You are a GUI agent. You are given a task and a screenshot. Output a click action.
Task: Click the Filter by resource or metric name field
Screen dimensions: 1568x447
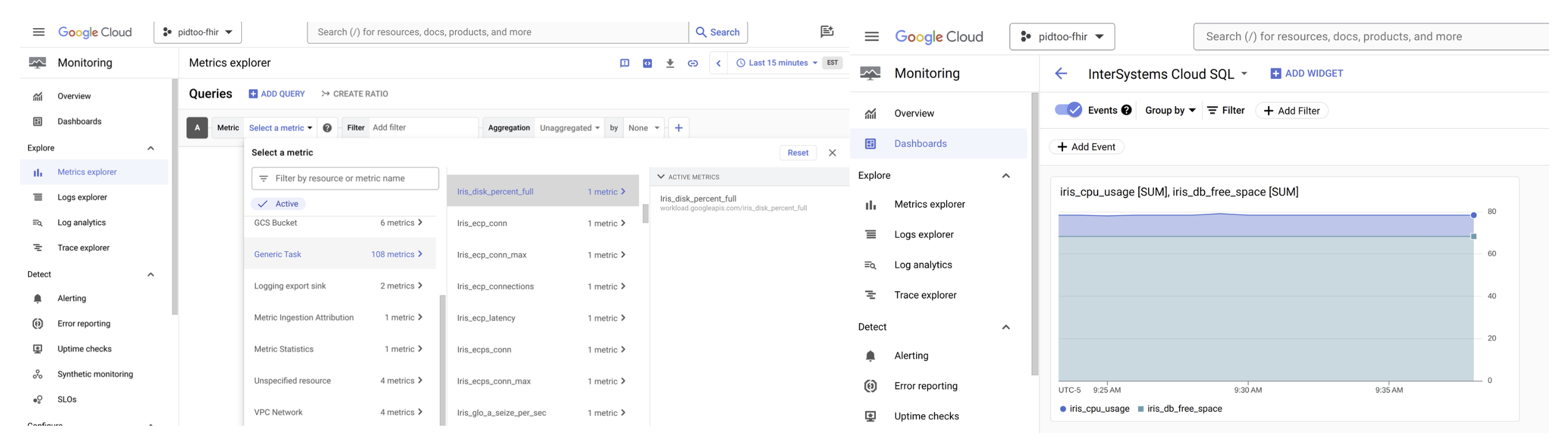click(345, 179)
